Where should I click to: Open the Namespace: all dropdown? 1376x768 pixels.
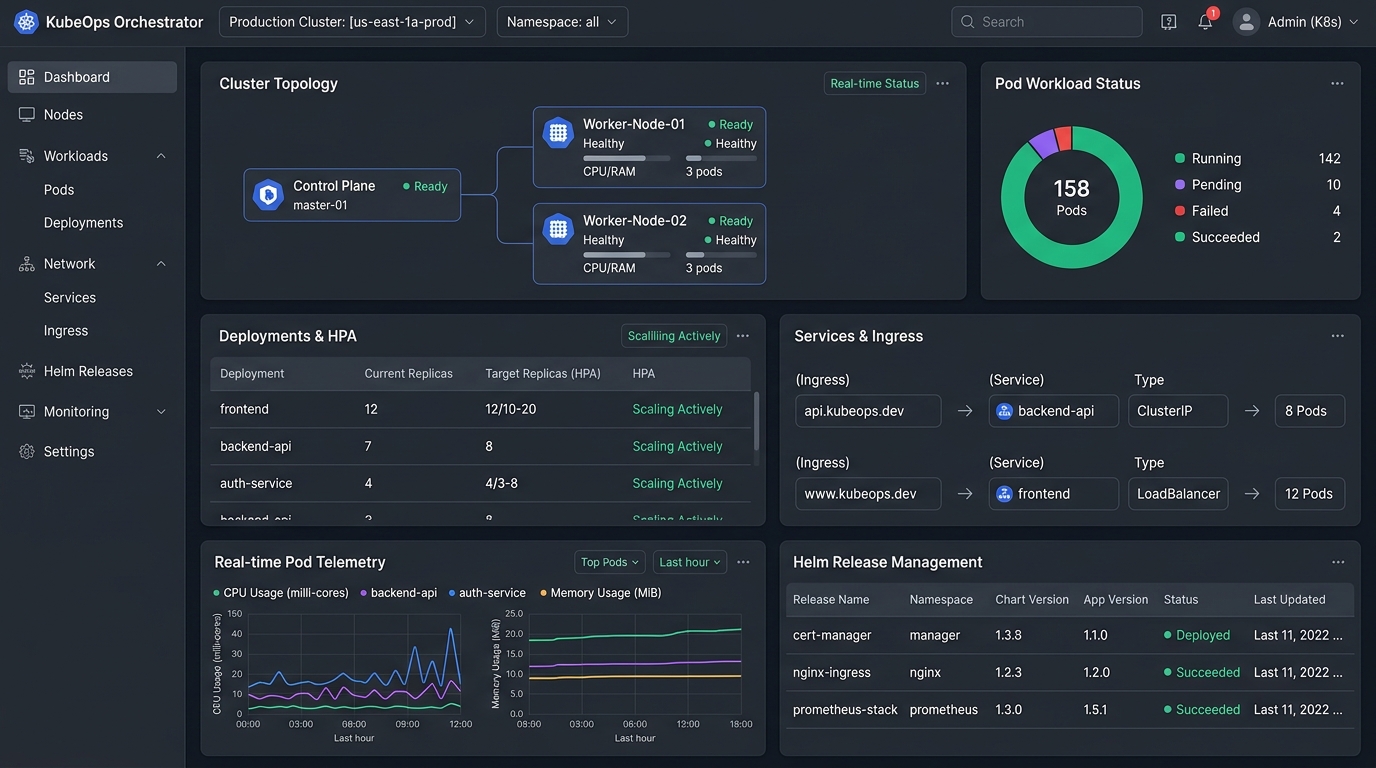pyautogui.click(x=562, y=22)
